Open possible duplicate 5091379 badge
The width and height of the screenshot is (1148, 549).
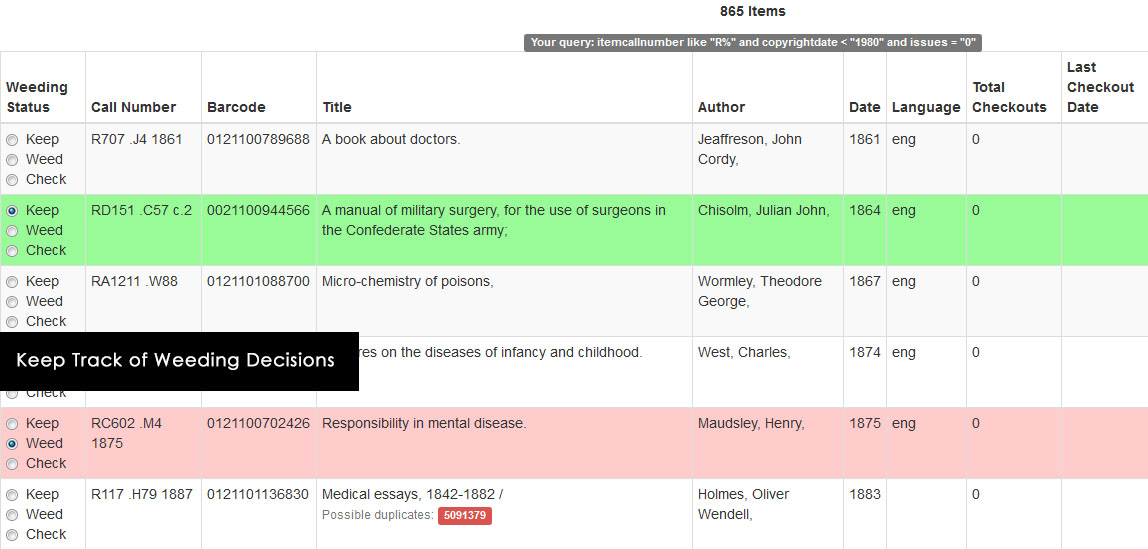click(x=465, y=515)
